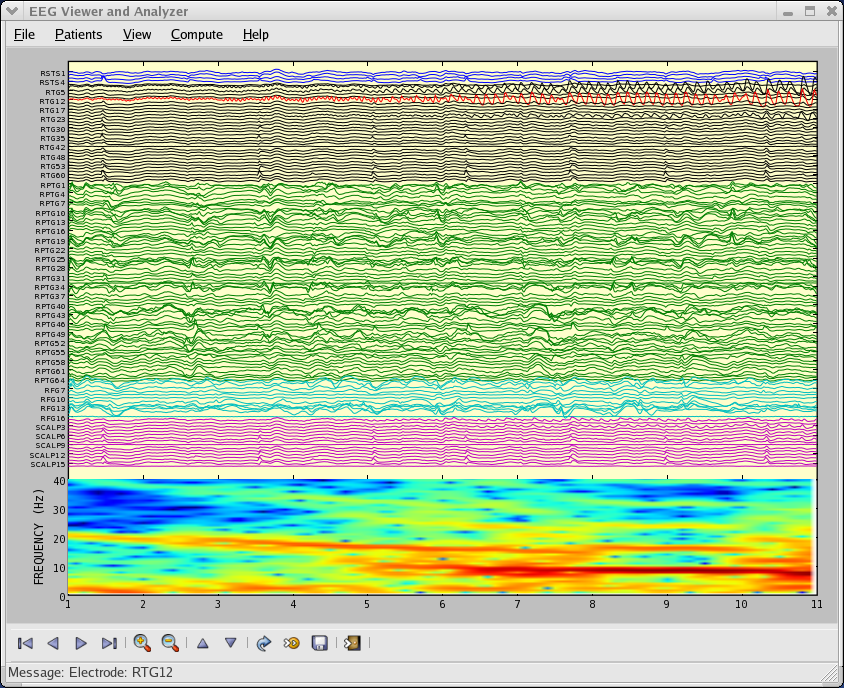This screenshot has width=844, height=688.
Task: Click the red RTG12 electrode trace label
Action: tap(53, 101)
